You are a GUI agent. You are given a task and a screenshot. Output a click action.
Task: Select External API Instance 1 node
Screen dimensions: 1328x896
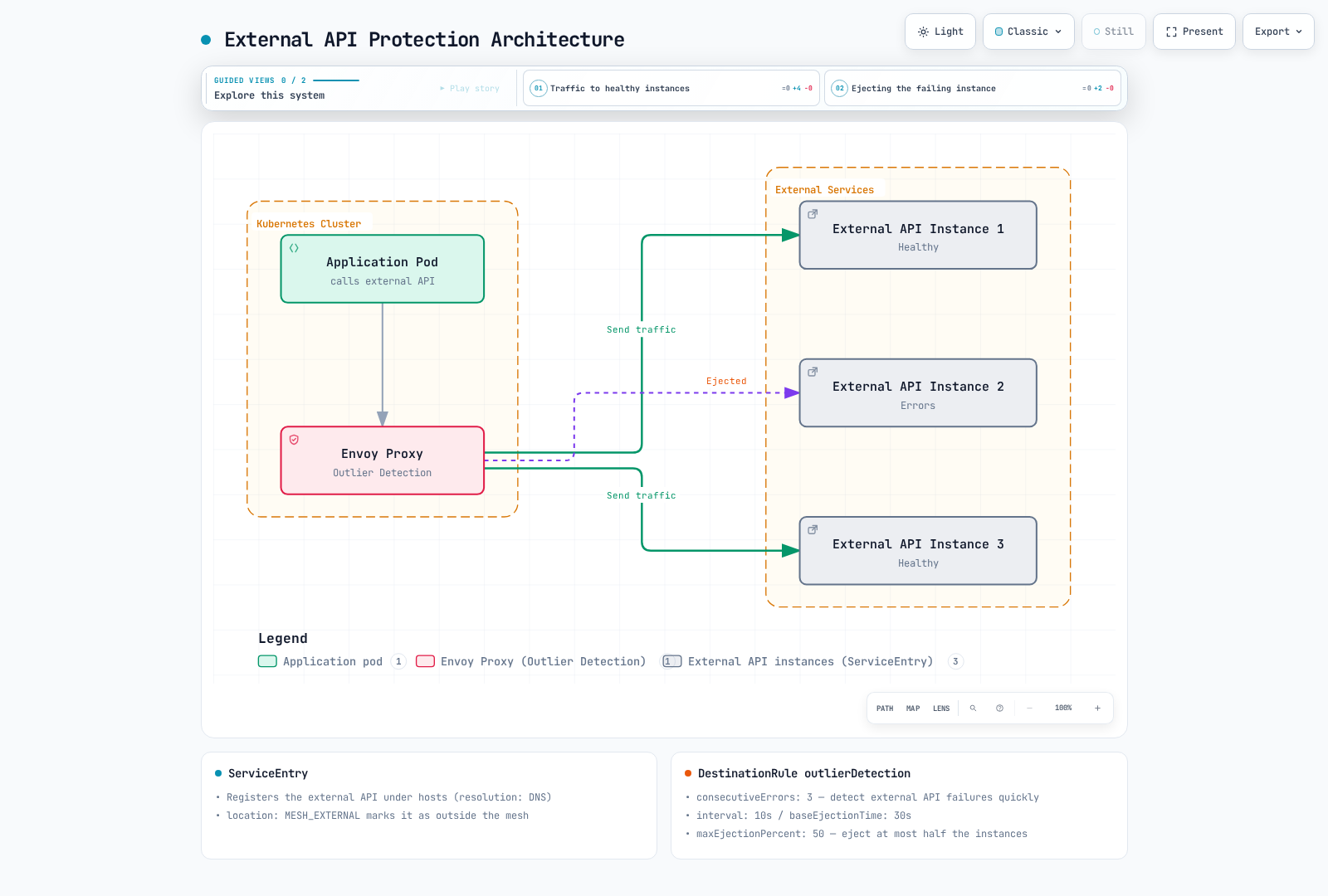tap(918, 235)
